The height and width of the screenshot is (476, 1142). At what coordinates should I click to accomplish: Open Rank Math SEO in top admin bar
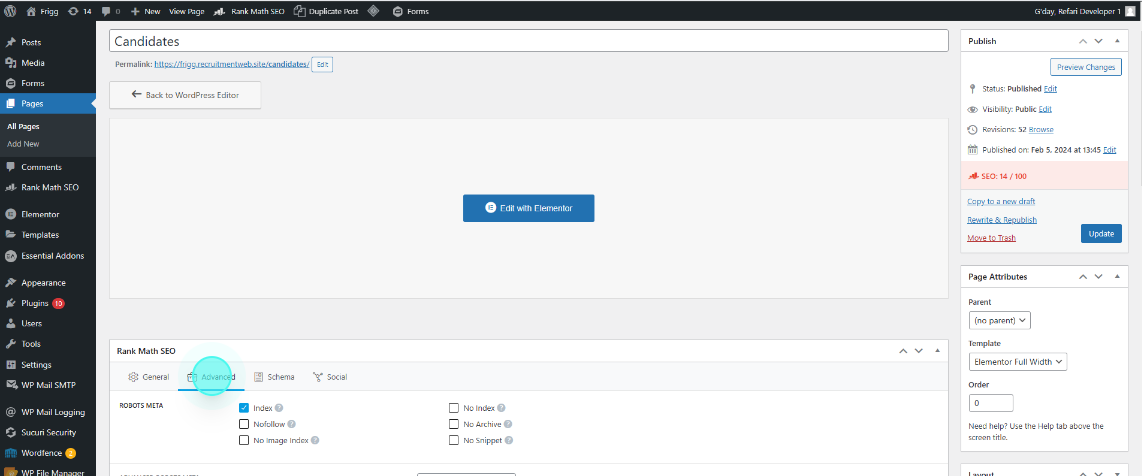[250, 11]
